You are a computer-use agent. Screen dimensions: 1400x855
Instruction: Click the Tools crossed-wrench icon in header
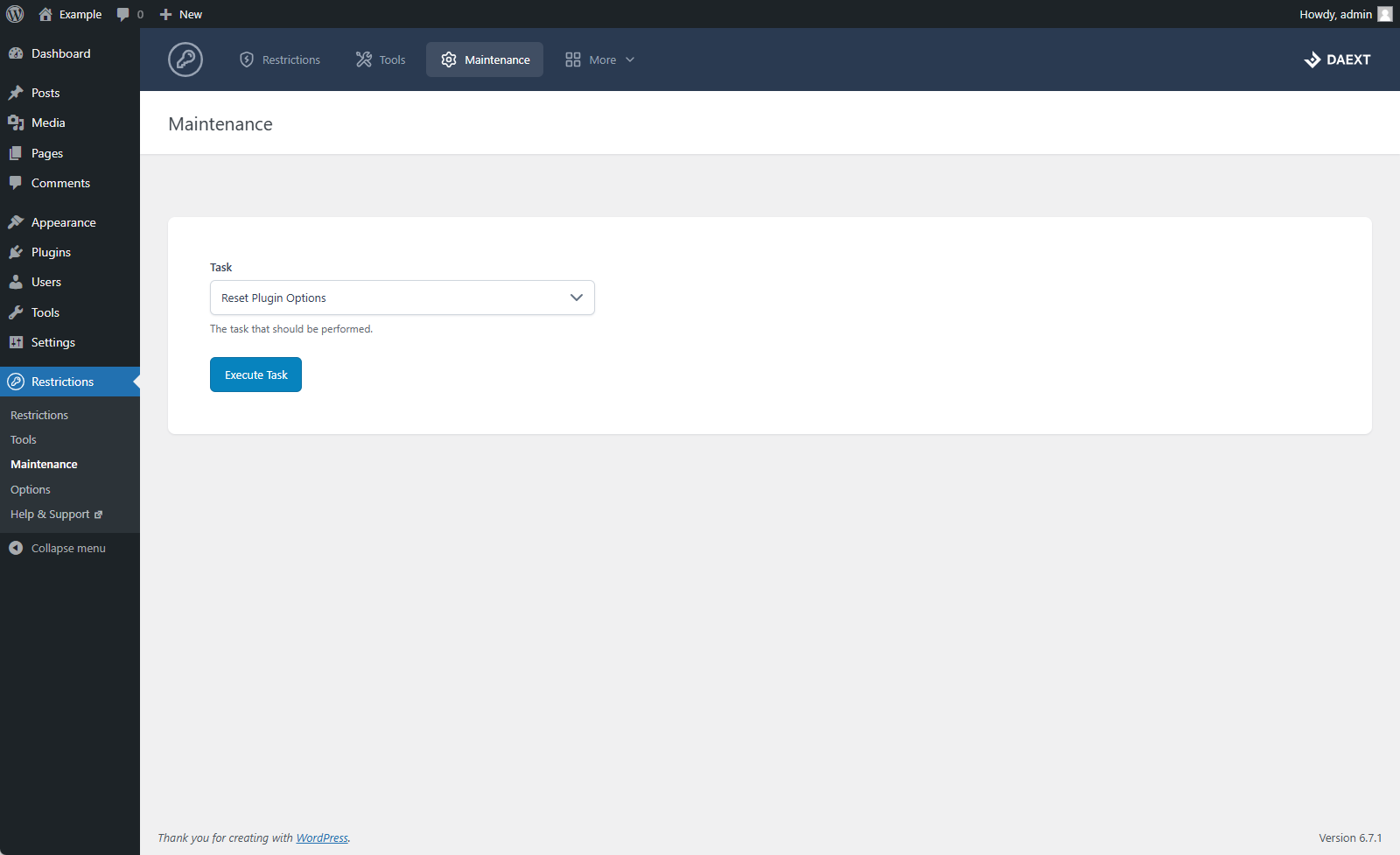coord(364,60)
